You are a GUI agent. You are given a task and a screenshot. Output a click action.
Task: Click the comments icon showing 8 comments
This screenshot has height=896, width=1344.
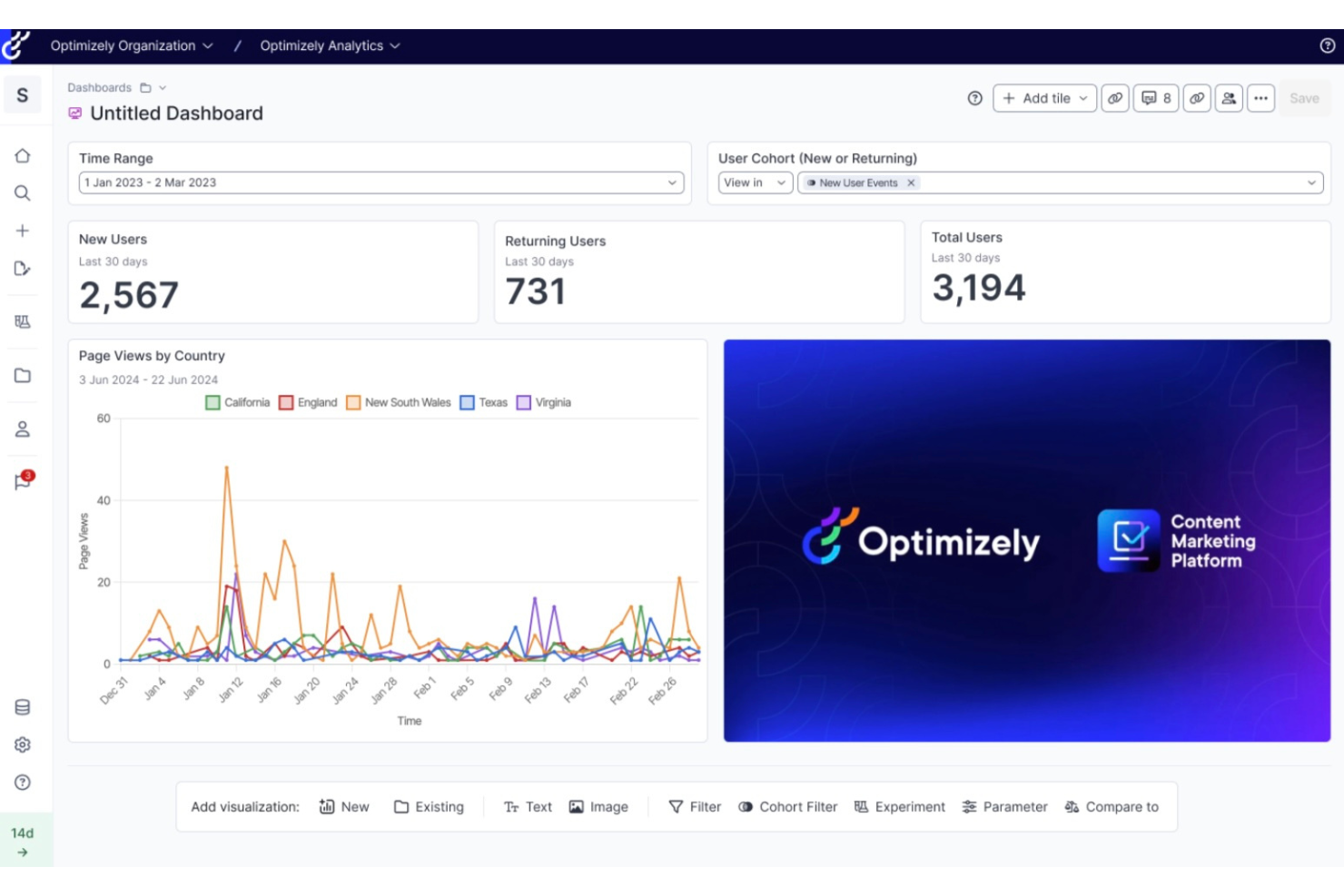(x=1155, y=98)
